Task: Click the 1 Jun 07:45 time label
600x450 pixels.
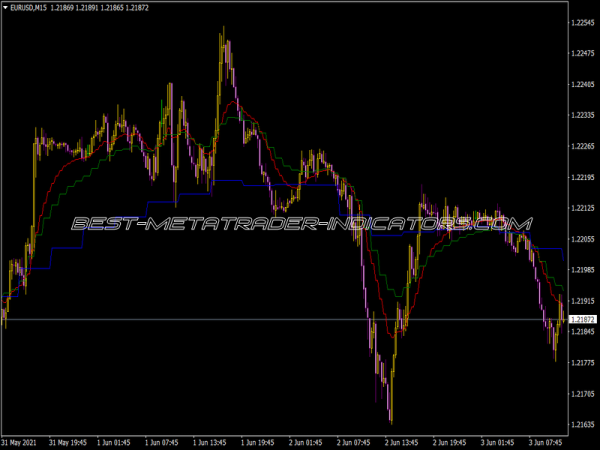Action: pyautogui.click(x=161, y=443)
